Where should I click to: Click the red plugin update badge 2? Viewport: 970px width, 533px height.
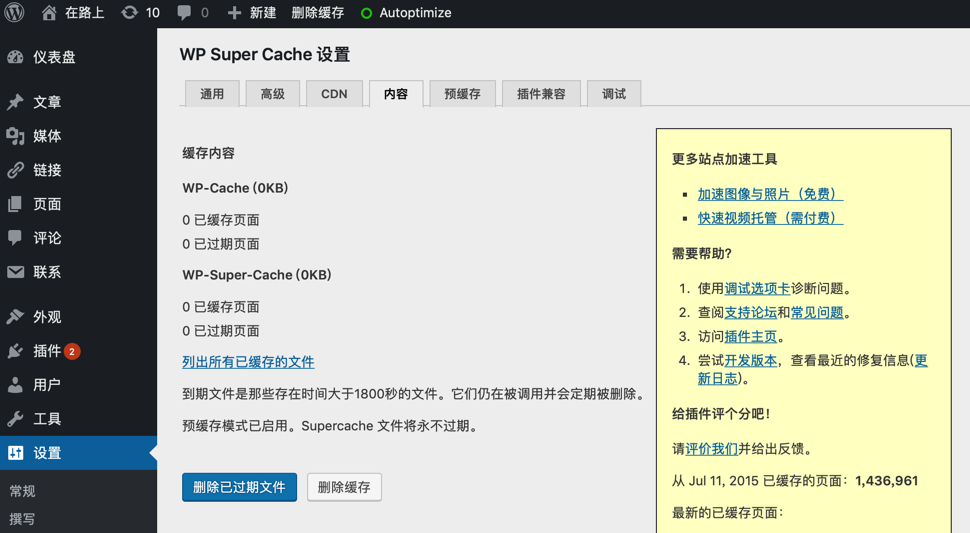pos(72,351)
